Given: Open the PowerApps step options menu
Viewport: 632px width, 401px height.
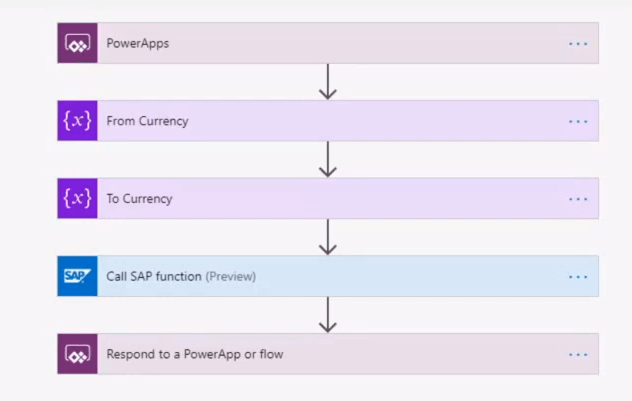Looking at the screenshot, I should (578, 44).
